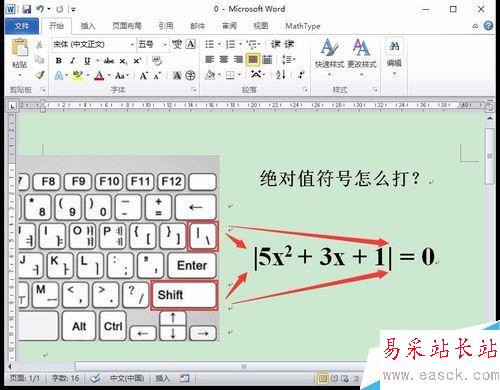This screenshot has width=500, height=390.
Task: Click the Copy icon in clipboard group
Action: [x=39, y=60]
